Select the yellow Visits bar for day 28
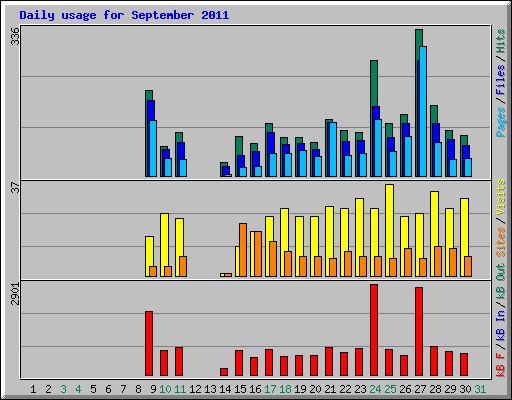512x400 pixels. point(434,218)
